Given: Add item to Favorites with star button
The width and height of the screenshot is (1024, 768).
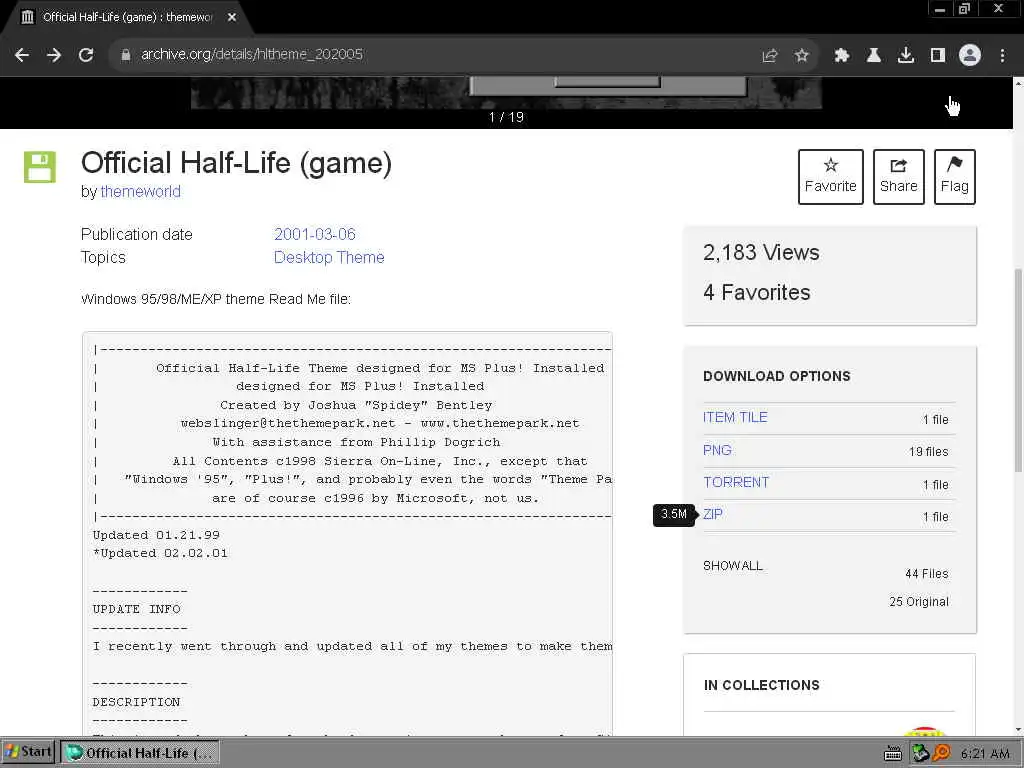Looking at the screenshot, I should click(830, 176).
